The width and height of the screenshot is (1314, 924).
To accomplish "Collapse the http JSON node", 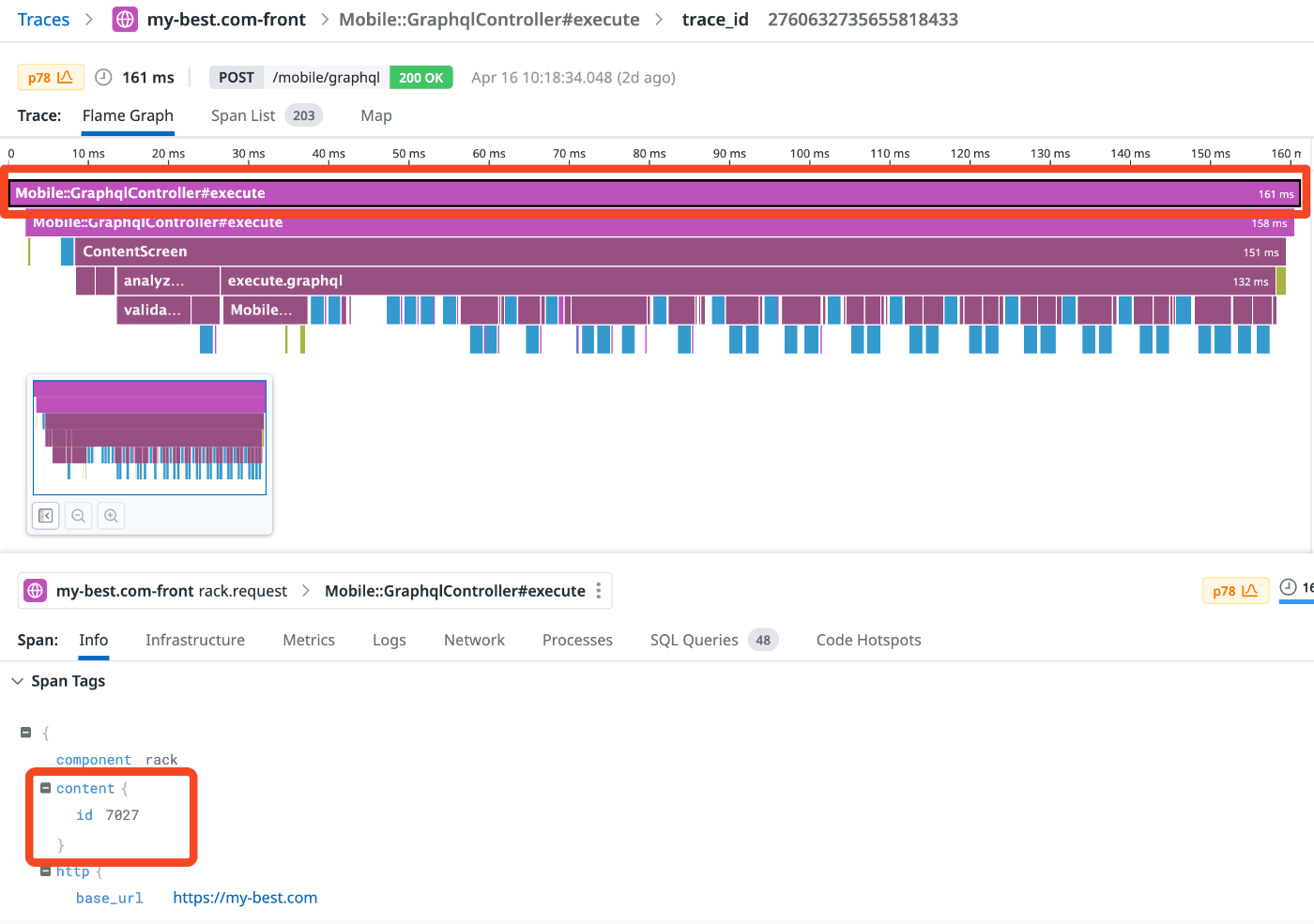I will pos(45,871).
